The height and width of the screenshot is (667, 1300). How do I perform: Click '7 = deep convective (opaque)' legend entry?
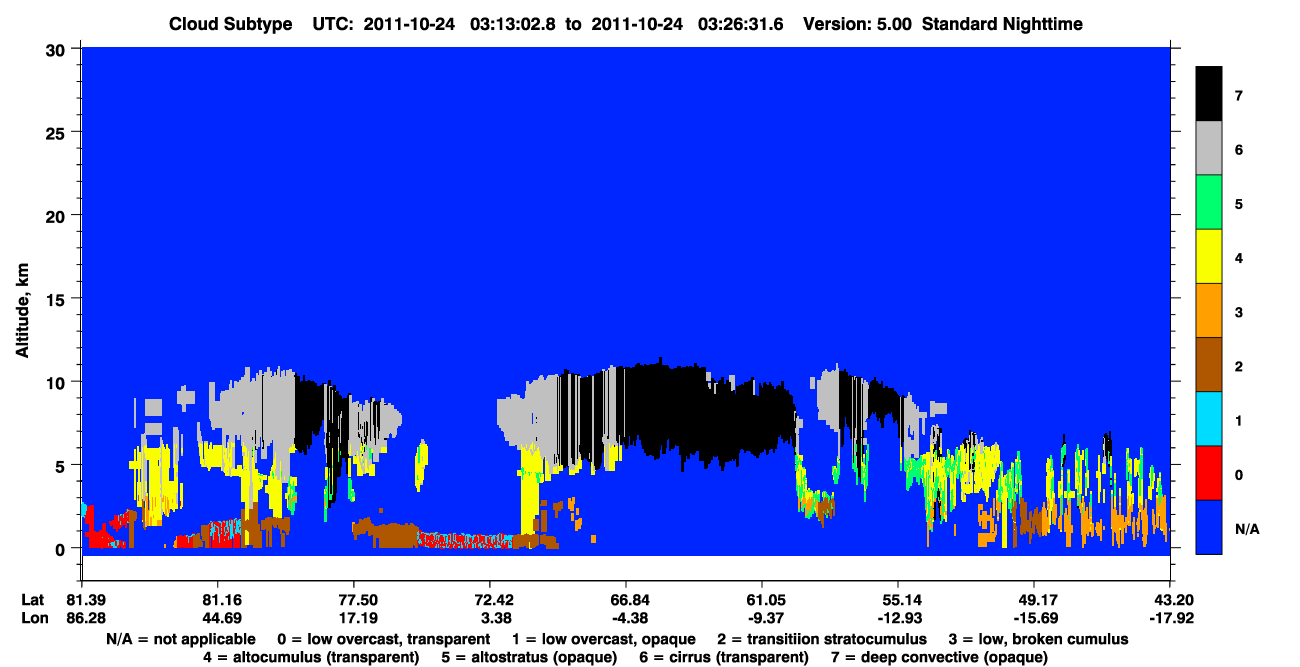(939, 657)
